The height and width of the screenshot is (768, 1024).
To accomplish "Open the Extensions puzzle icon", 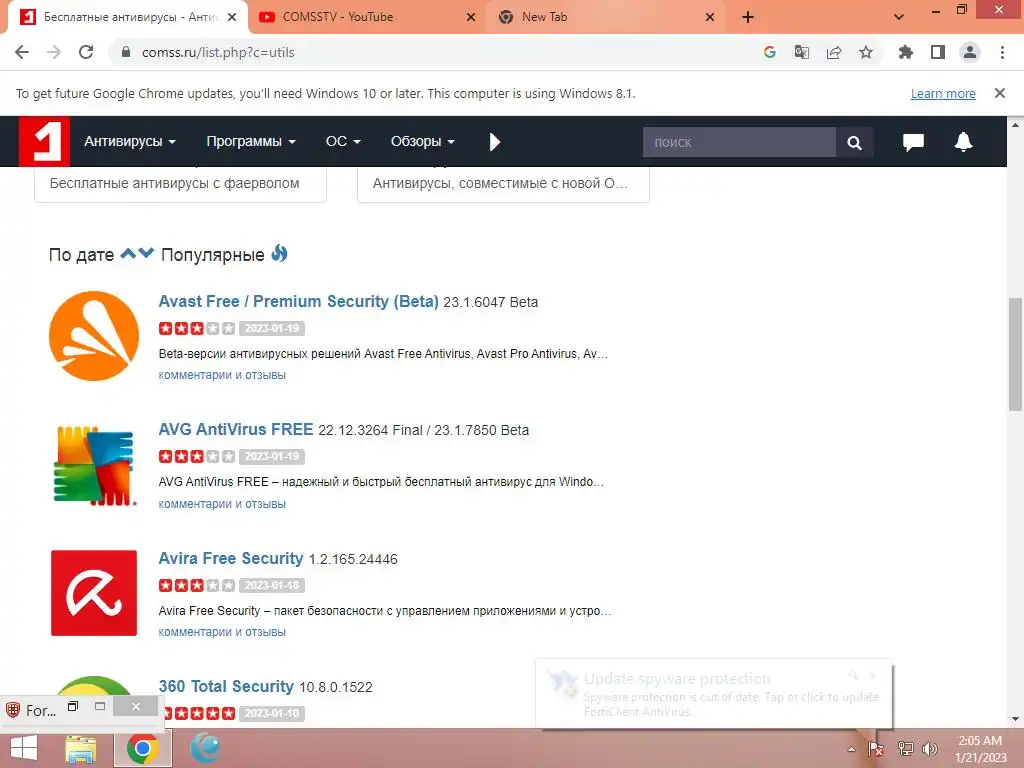I will (905, 52).
